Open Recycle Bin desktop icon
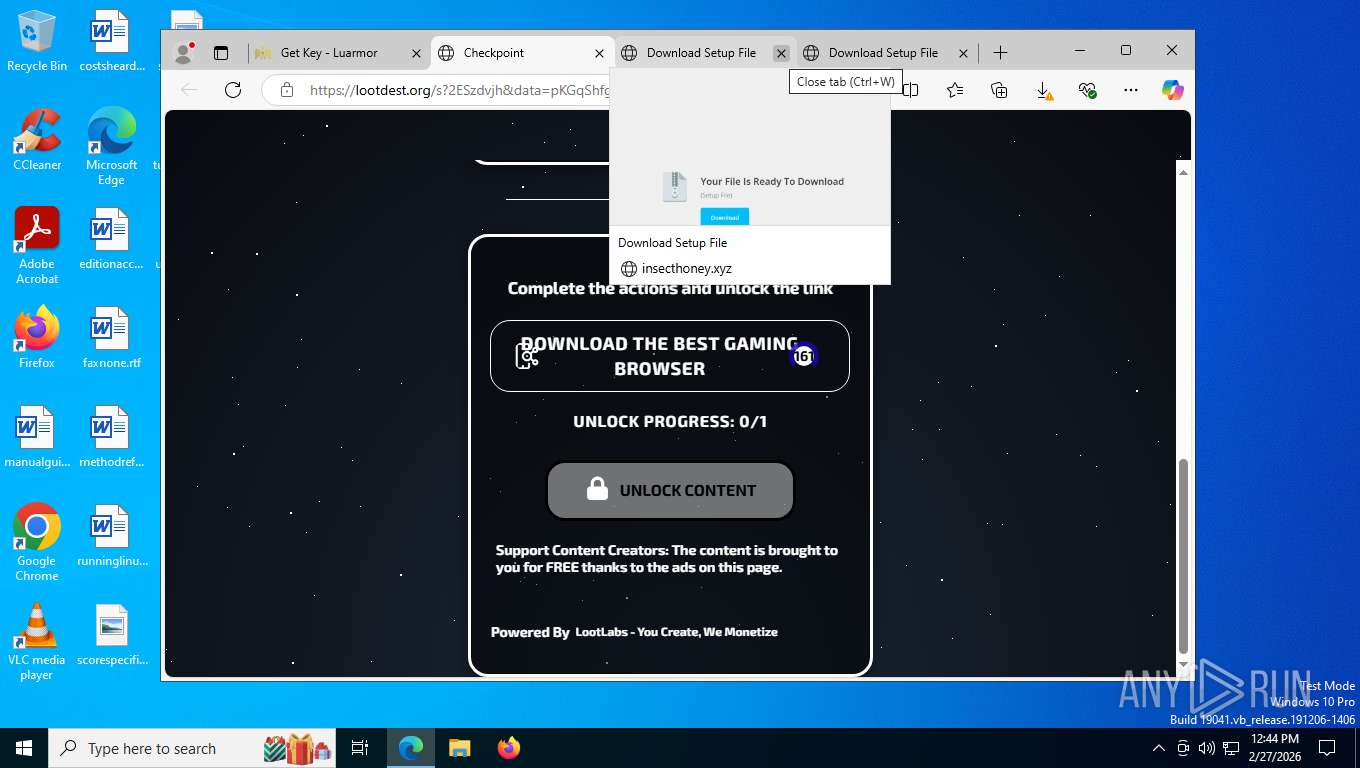The width and height of the screenshot is (1360, 768). pyautogui.click(x=37, y=42)
